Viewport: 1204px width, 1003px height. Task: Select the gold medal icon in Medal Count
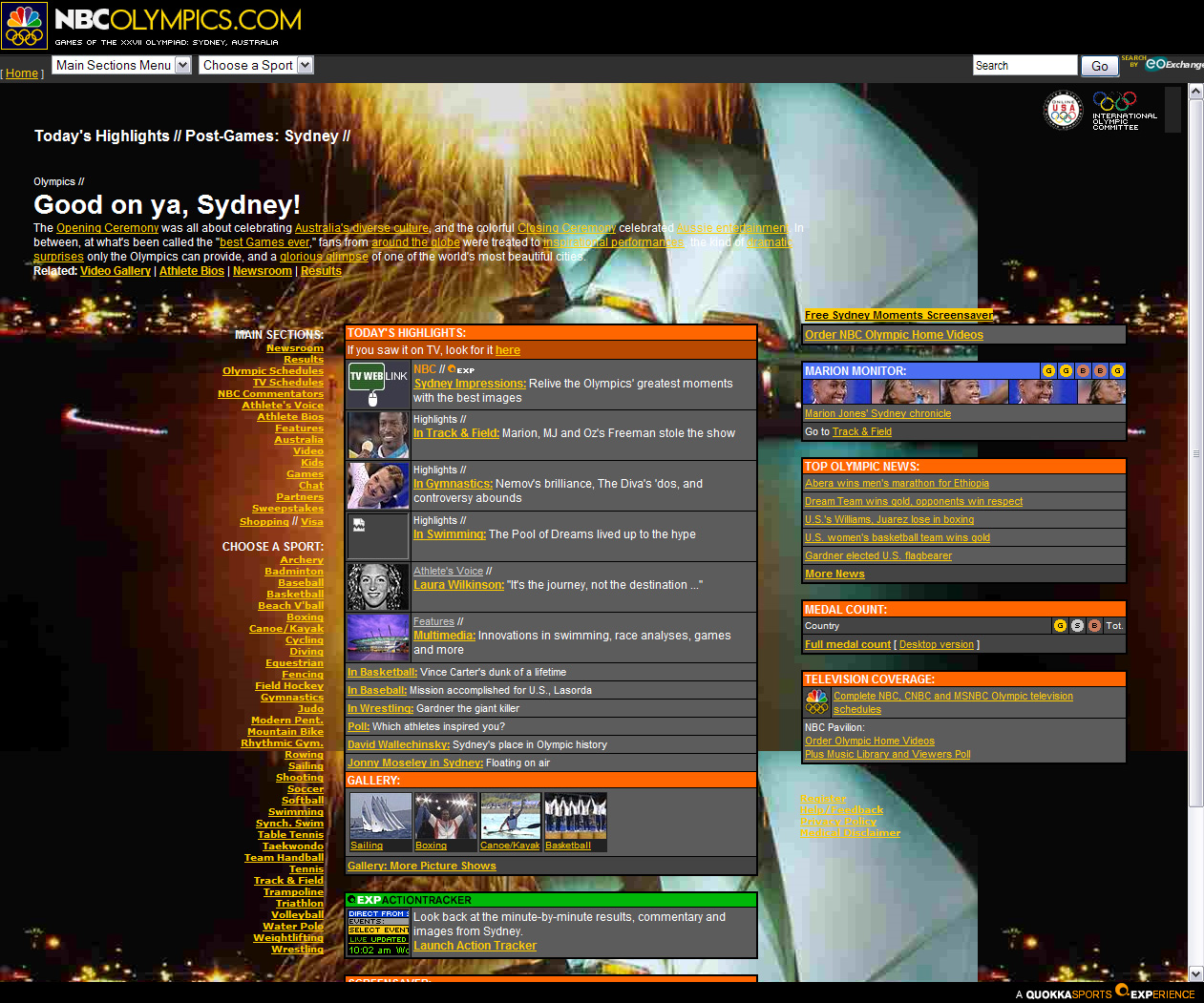pos(1060,626)
